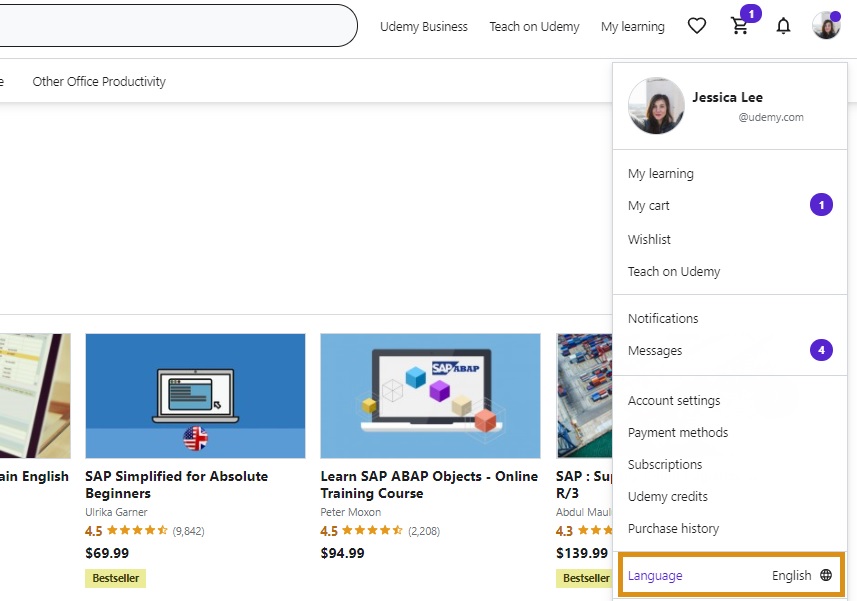This screenshot has height=601, width=857.
Task: Open the Language English selector
Action: (x=731, y=575)
